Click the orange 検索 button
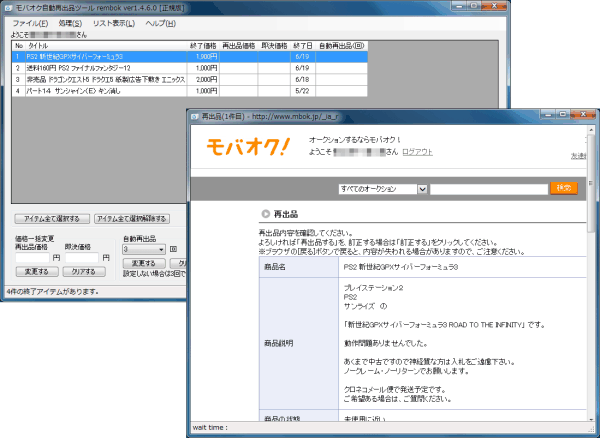This screenshot has height=438, width=600. pos(564,188)
